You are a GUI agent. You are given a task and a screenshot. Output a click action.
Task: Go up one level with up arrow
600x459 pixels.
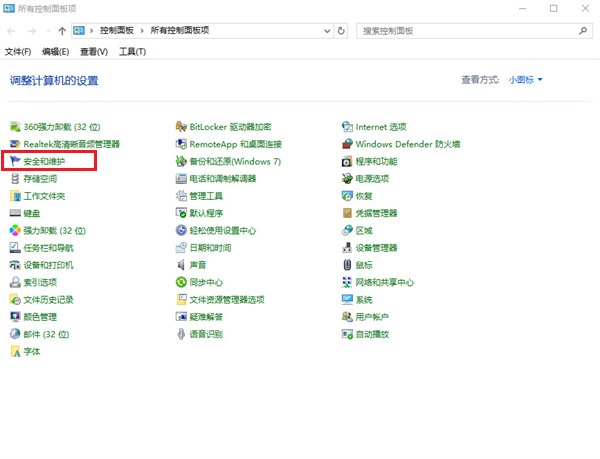point(62,31)
